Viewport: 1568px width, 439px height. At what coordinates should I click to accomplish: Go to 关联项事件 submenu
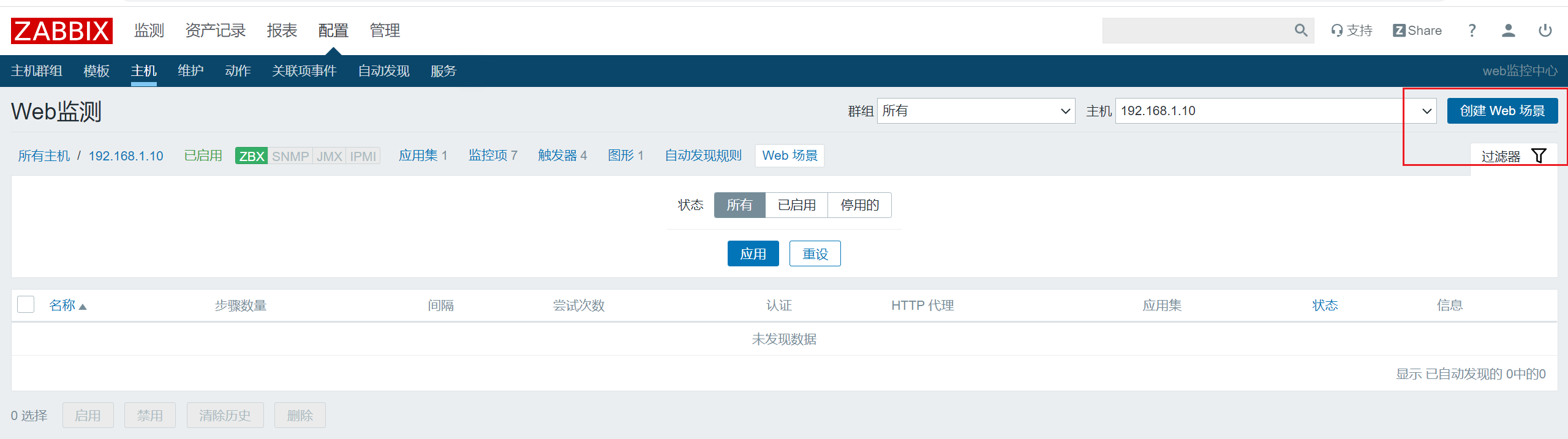[304, 71]
